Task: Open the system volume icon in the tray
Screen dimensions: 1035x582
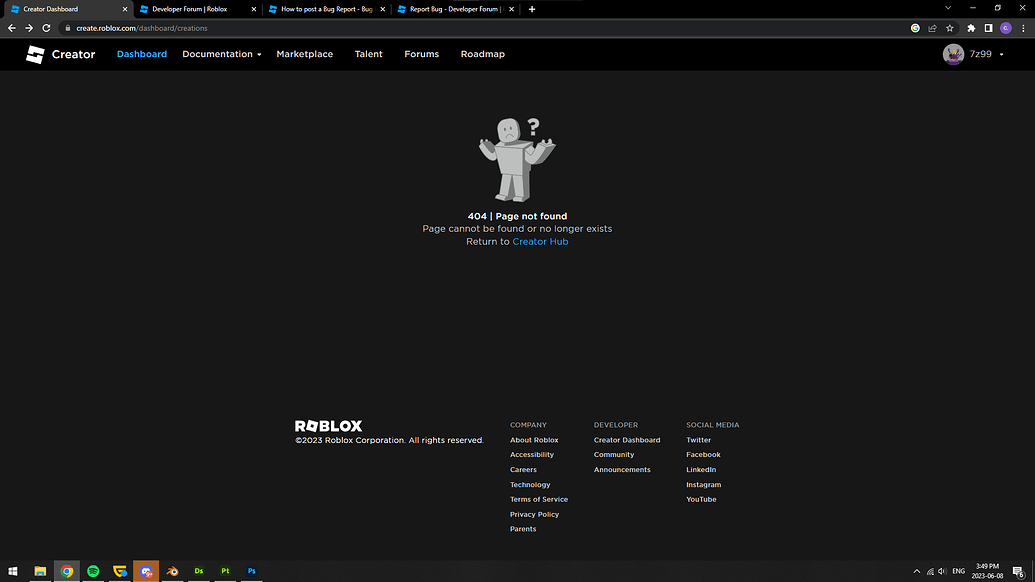Action: [x=941, y=571]
